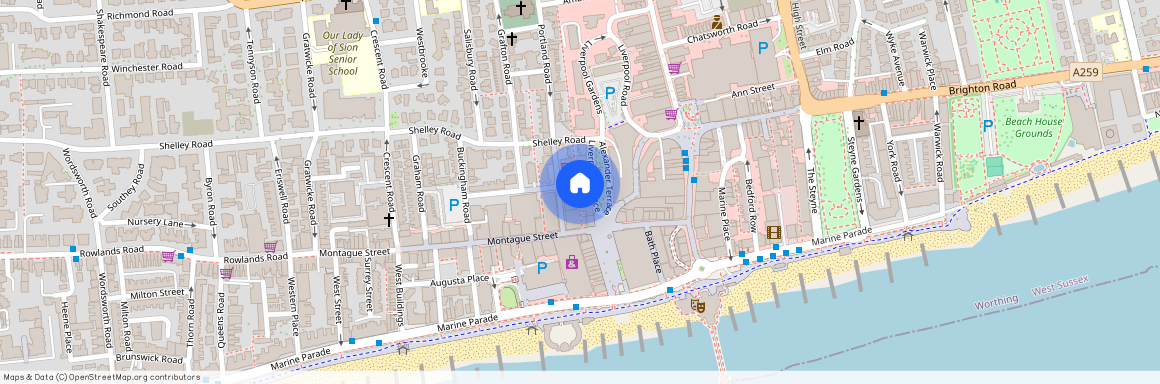The width and height of the screenshot is (1160, 384).
Task: Click the Heene Place label
Action: click(x=67, y=326)
